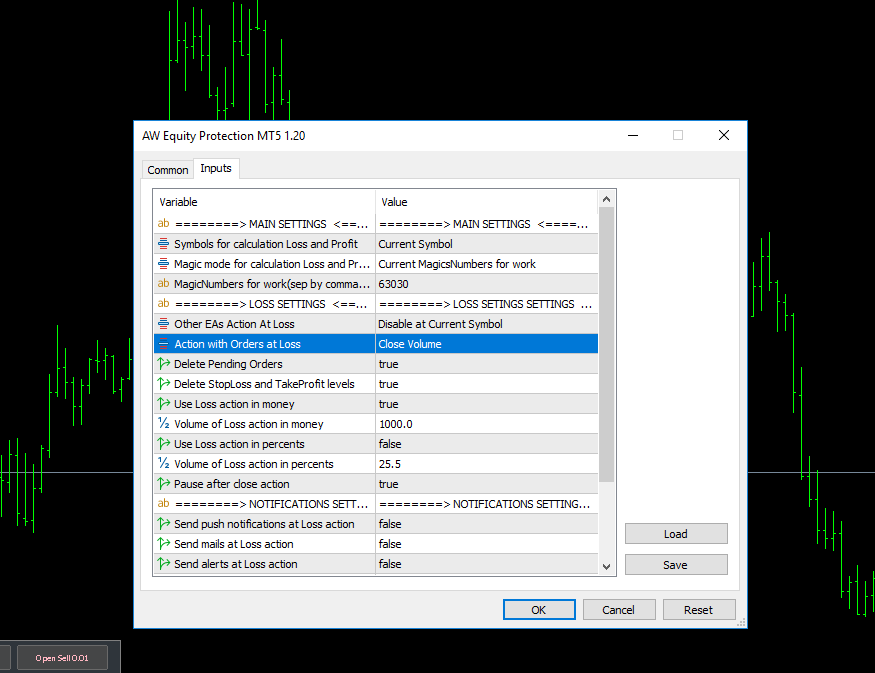Maximize the AW Equity Protection dialog
Viewport: 875px width, 673px height.
point(677,135)
